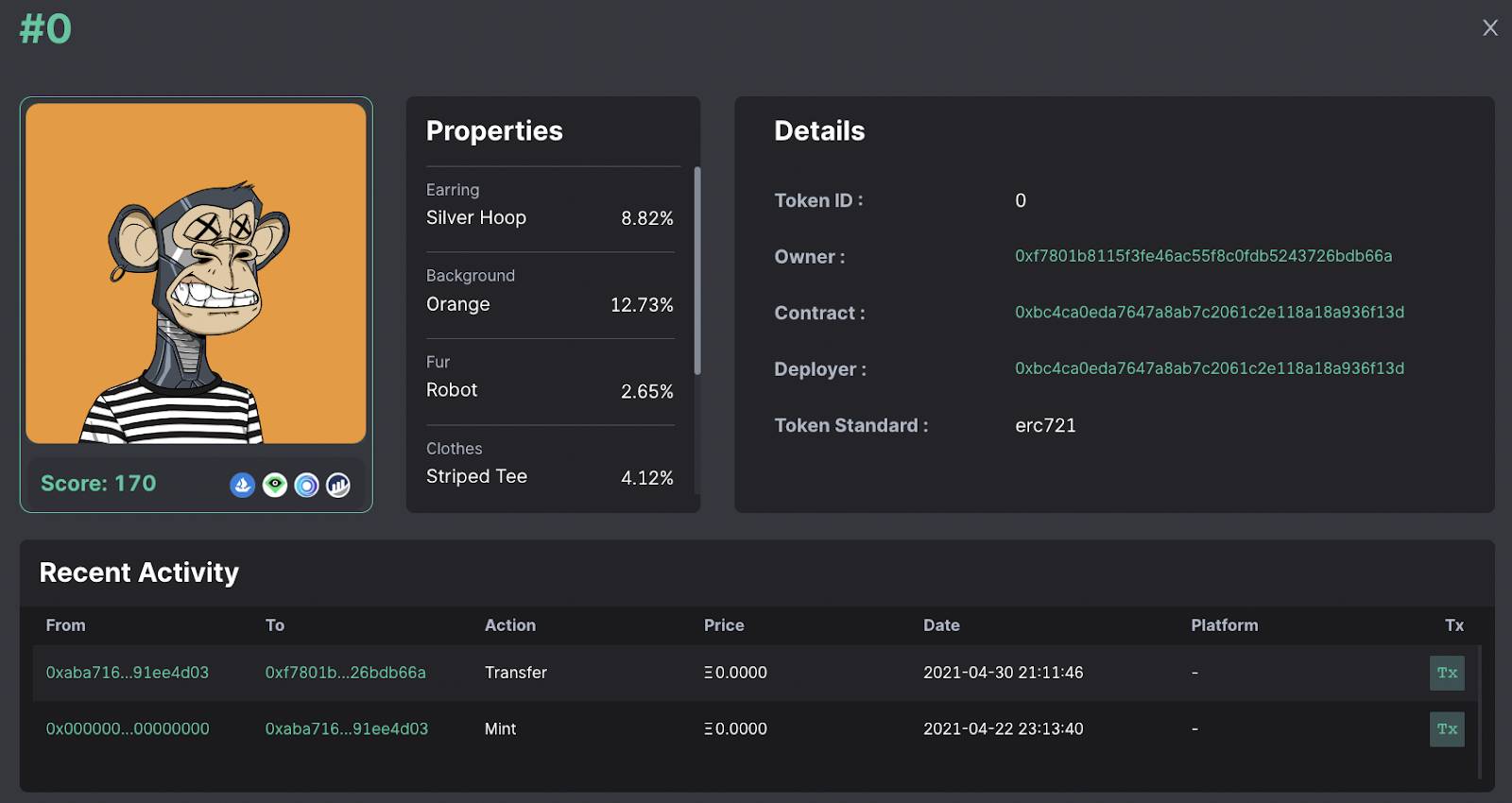The image size is (1512, 803).
Task: Open the Contract address link
Action: (1210, 312)
